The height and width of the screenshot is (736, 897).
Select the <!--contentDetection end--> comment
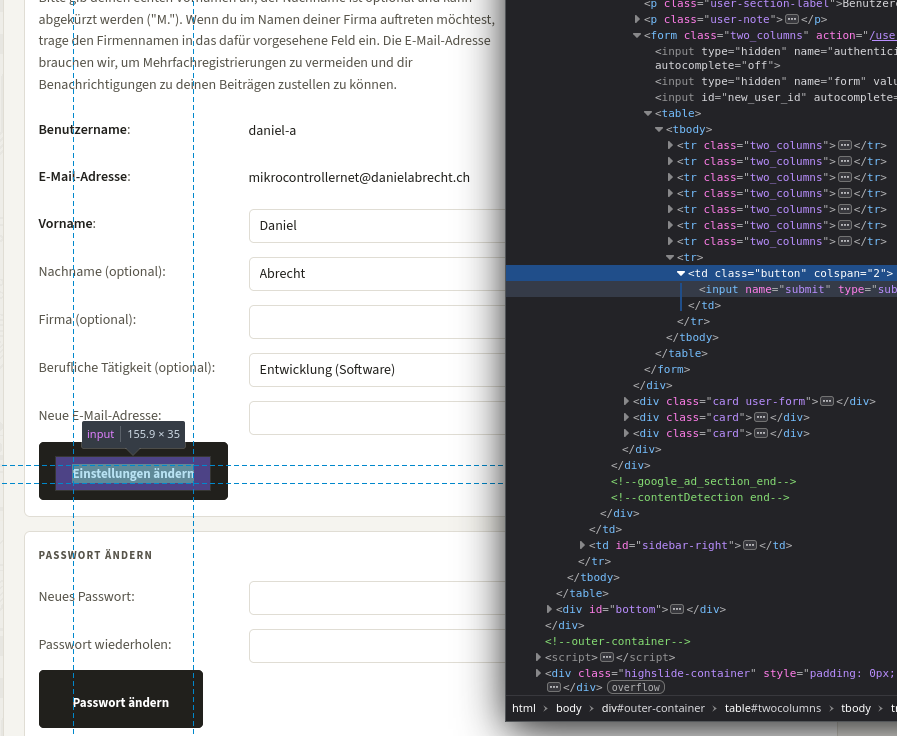(700, 498)
